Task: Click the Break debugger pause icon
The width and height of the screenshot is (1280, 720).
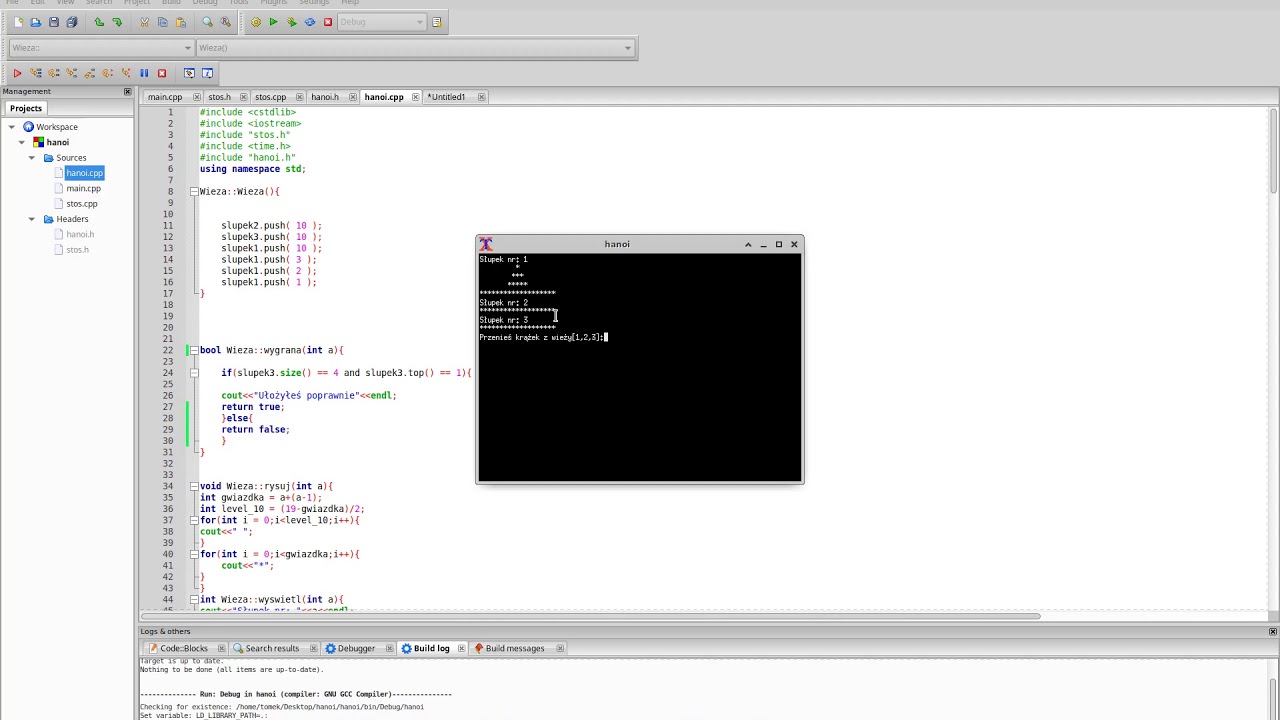Action: click(x=144, y=73)
